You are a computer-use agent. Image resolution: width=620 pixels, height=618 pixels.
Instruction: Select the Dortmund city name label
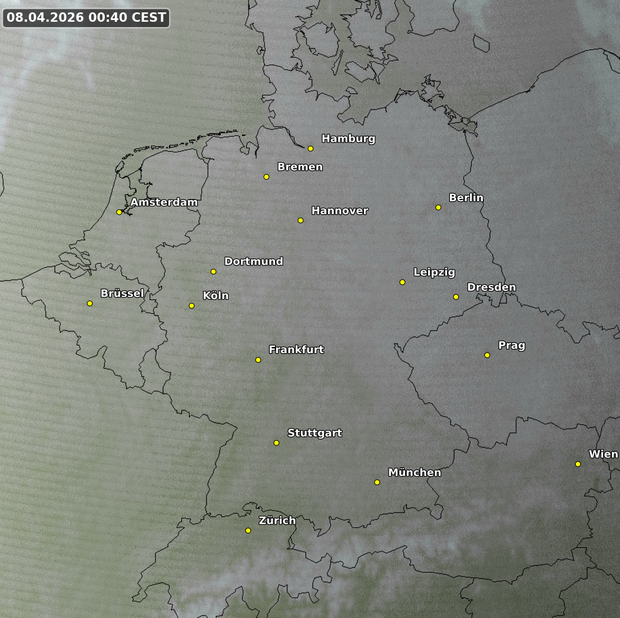click(x=253, y=261)
